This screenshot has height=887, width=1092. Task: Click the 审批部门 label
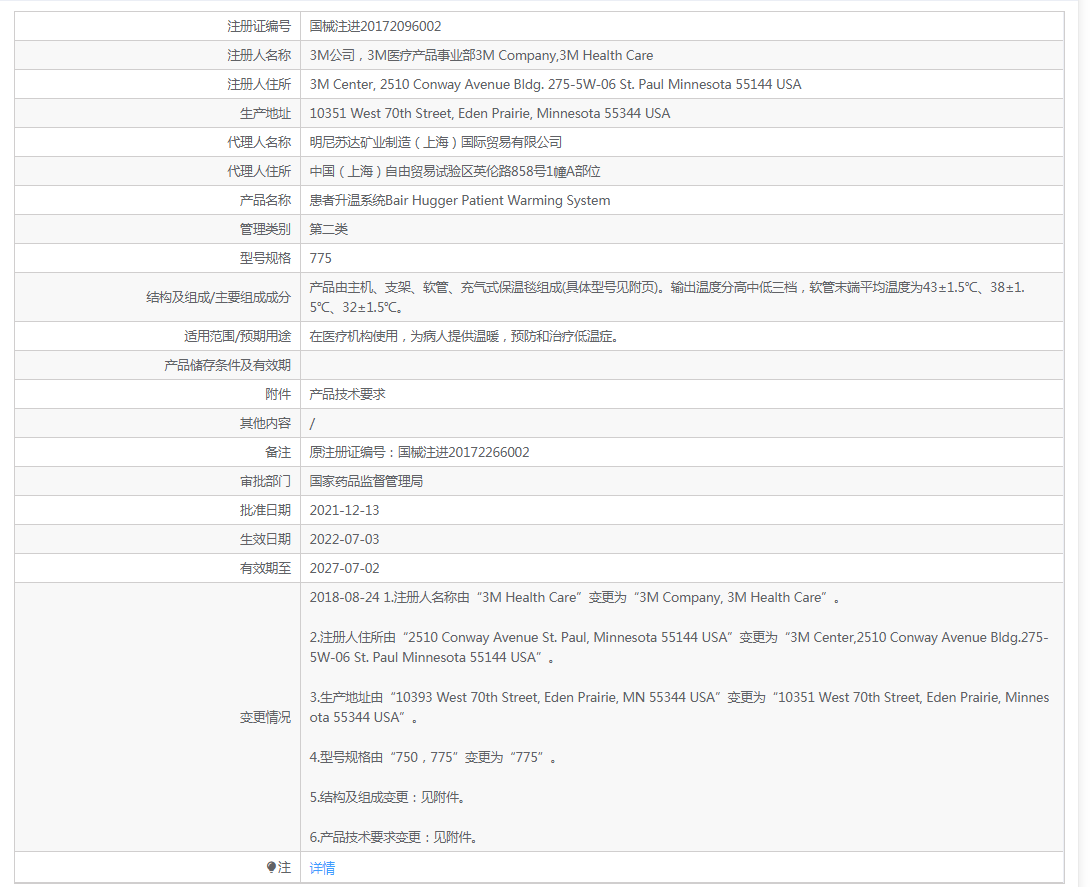(x=265, y=481)
